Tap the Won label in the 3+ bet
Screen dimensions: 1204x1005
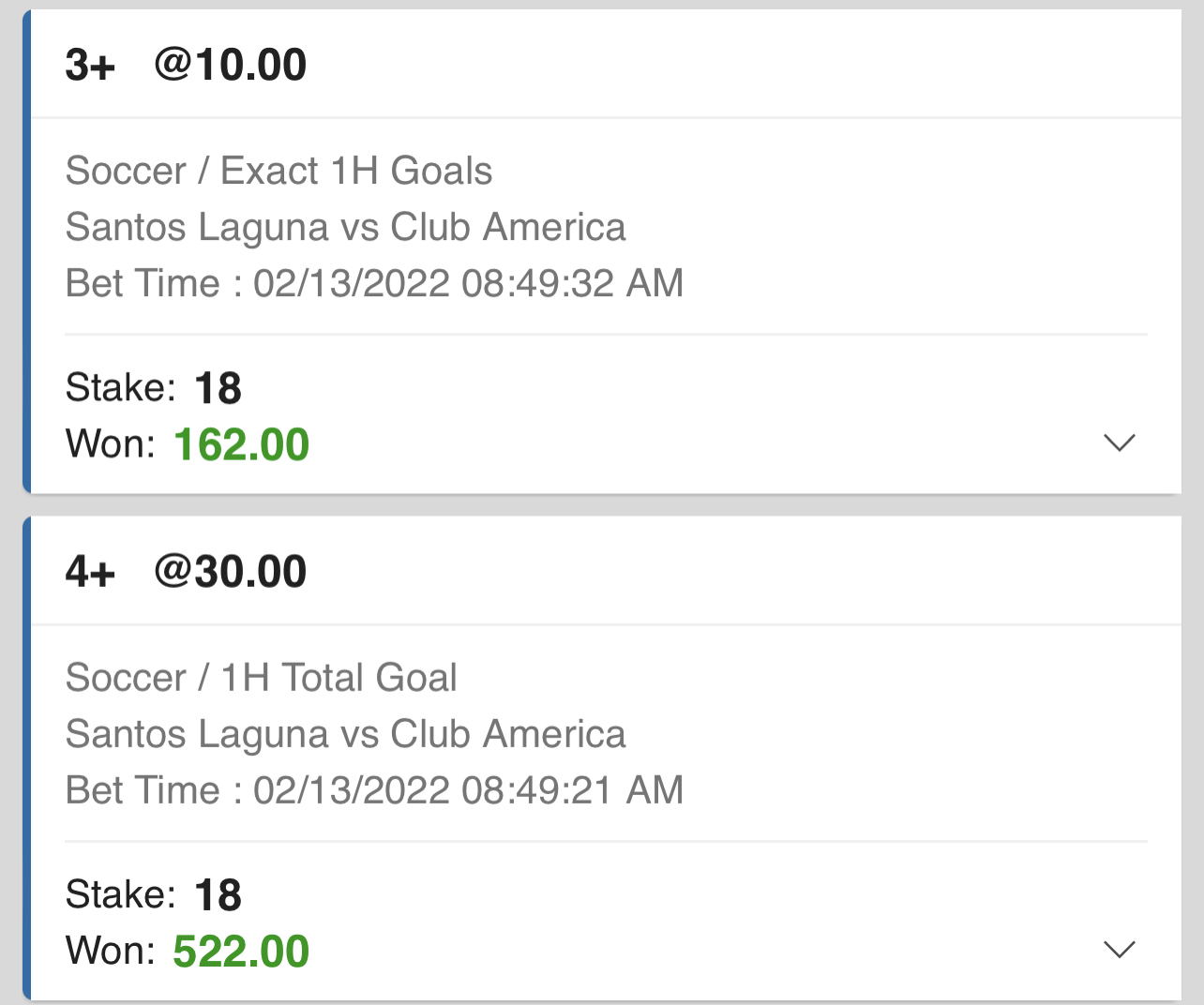110,444
